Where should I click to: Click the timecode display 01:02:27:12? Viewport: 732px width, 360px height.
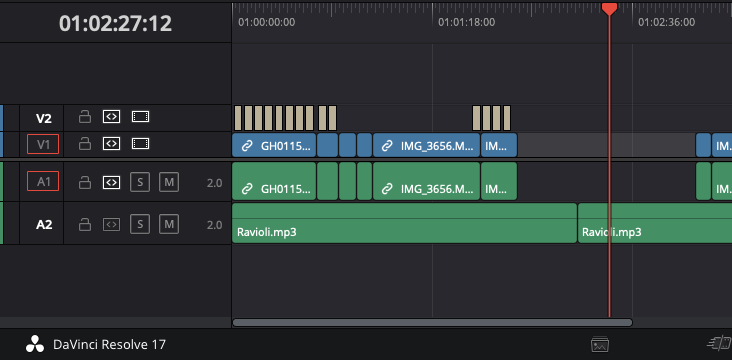115,23
